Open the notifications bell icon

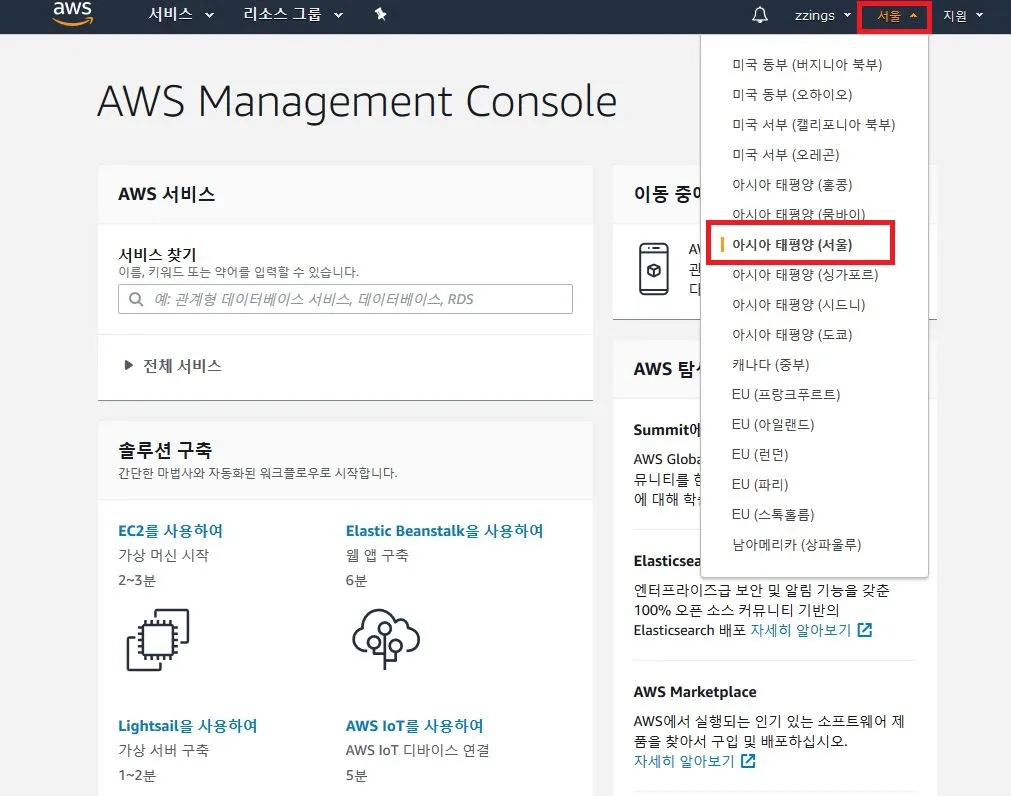click(760, 15)
